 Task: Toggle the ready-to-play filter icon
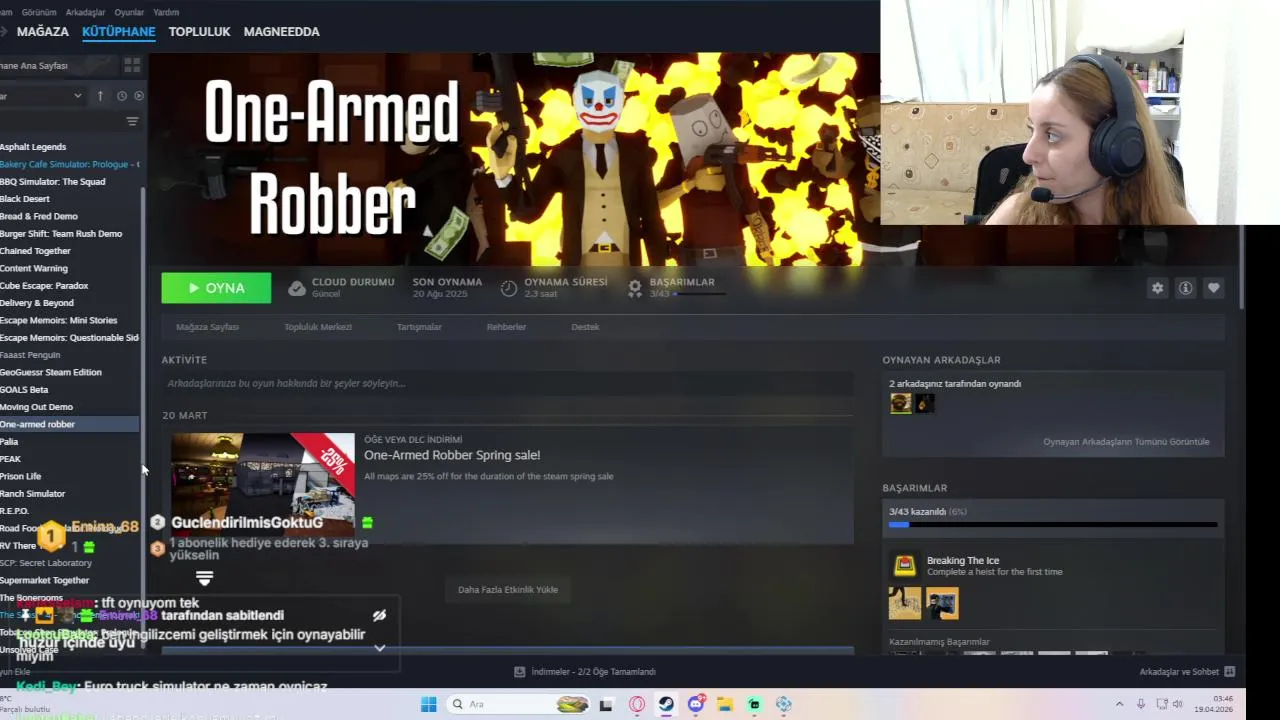click(x=139, y=96)
